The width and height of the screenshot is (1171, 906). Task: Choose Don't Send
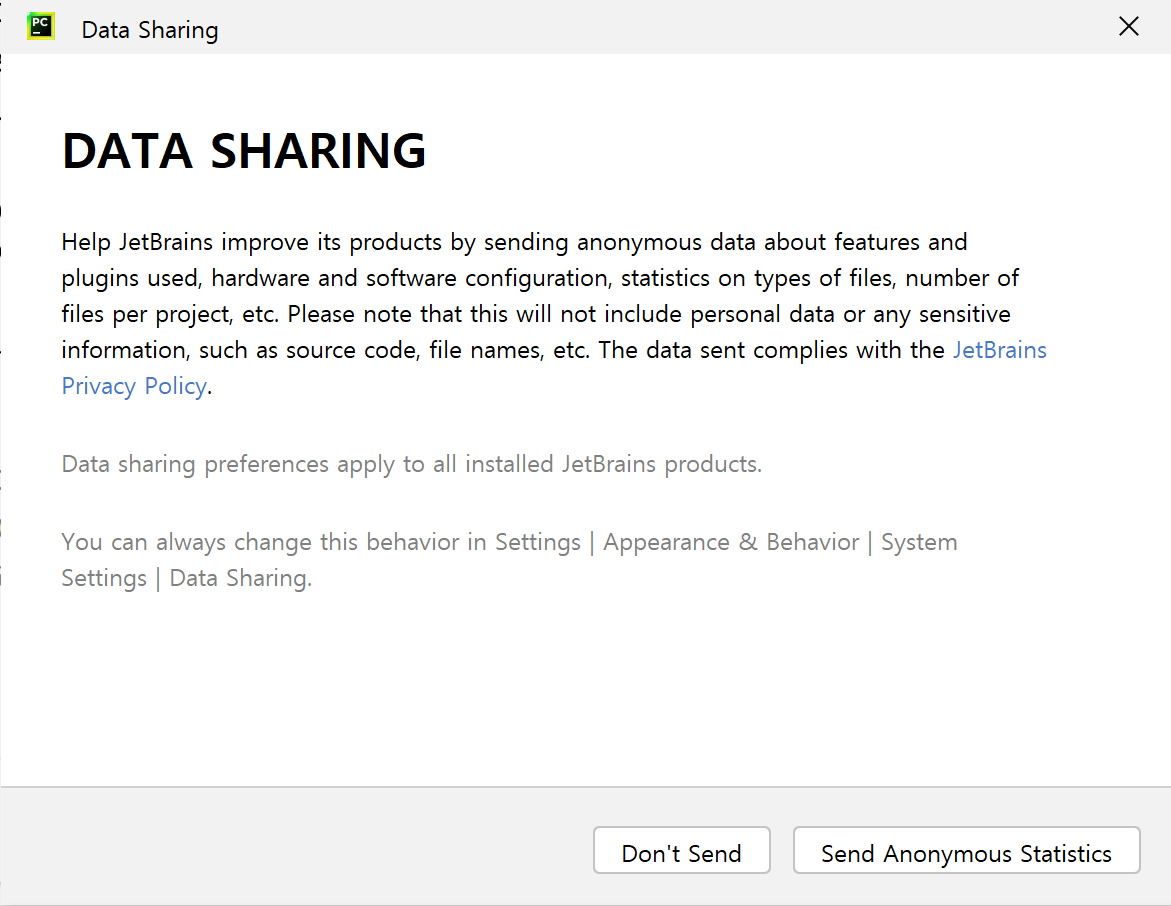click(681, 850)
